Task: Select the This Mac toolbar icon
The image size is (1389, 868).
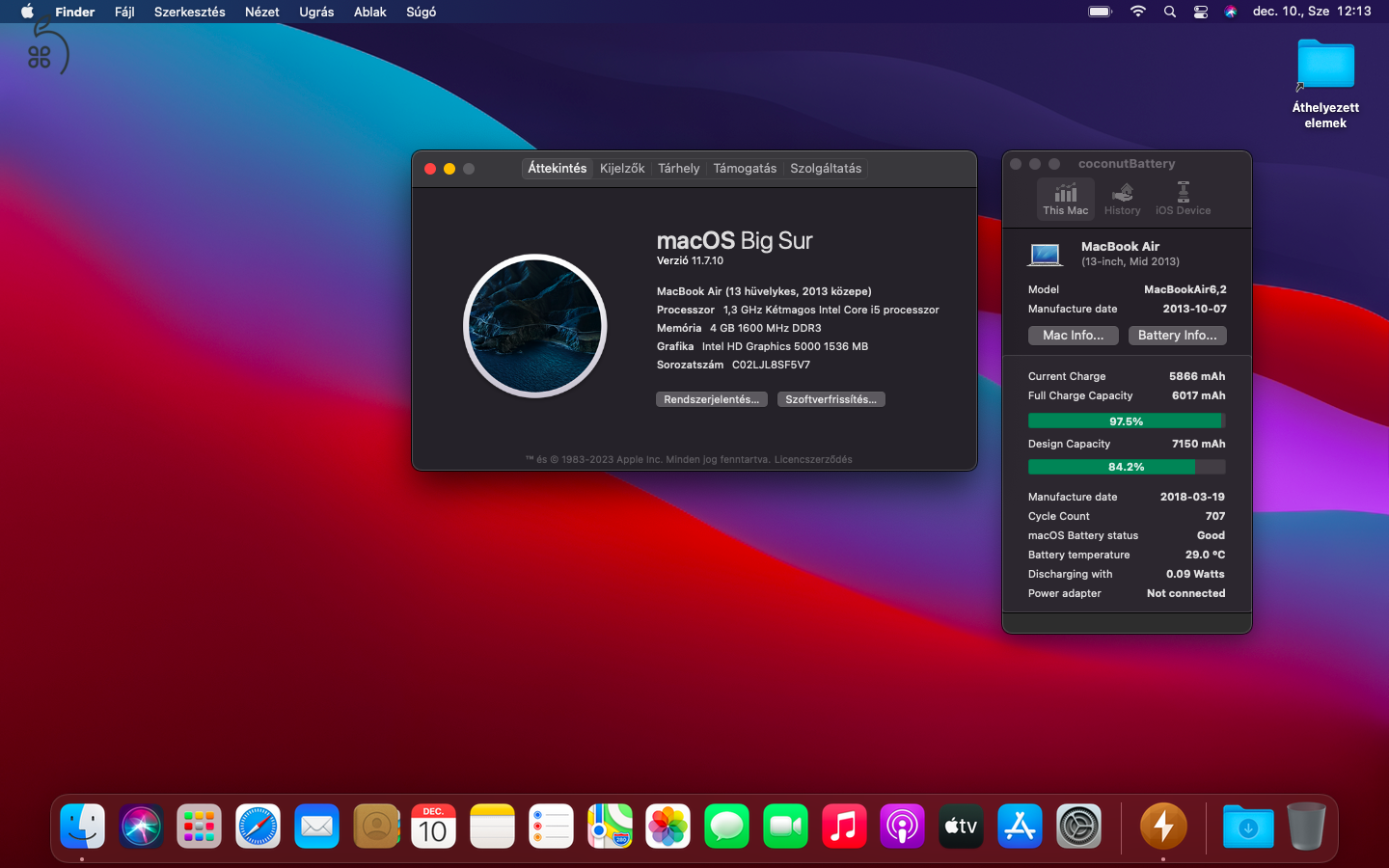Action: point(1065,199)
